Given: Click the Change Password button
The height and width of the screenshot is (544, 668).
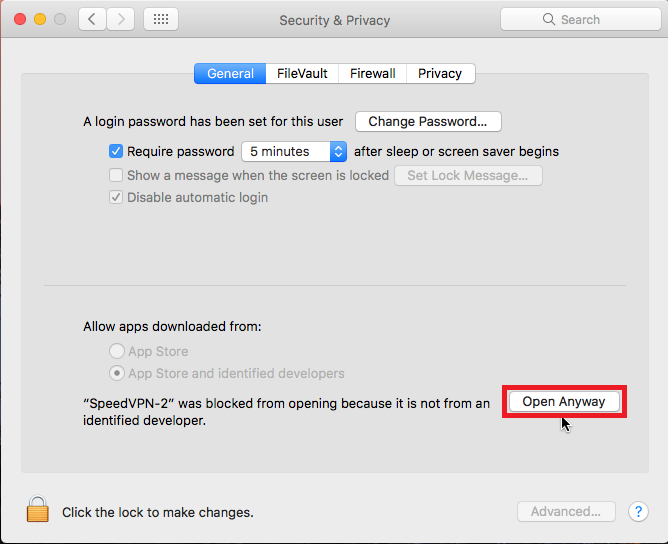Looking at the screenshot, I should point(428,122).
